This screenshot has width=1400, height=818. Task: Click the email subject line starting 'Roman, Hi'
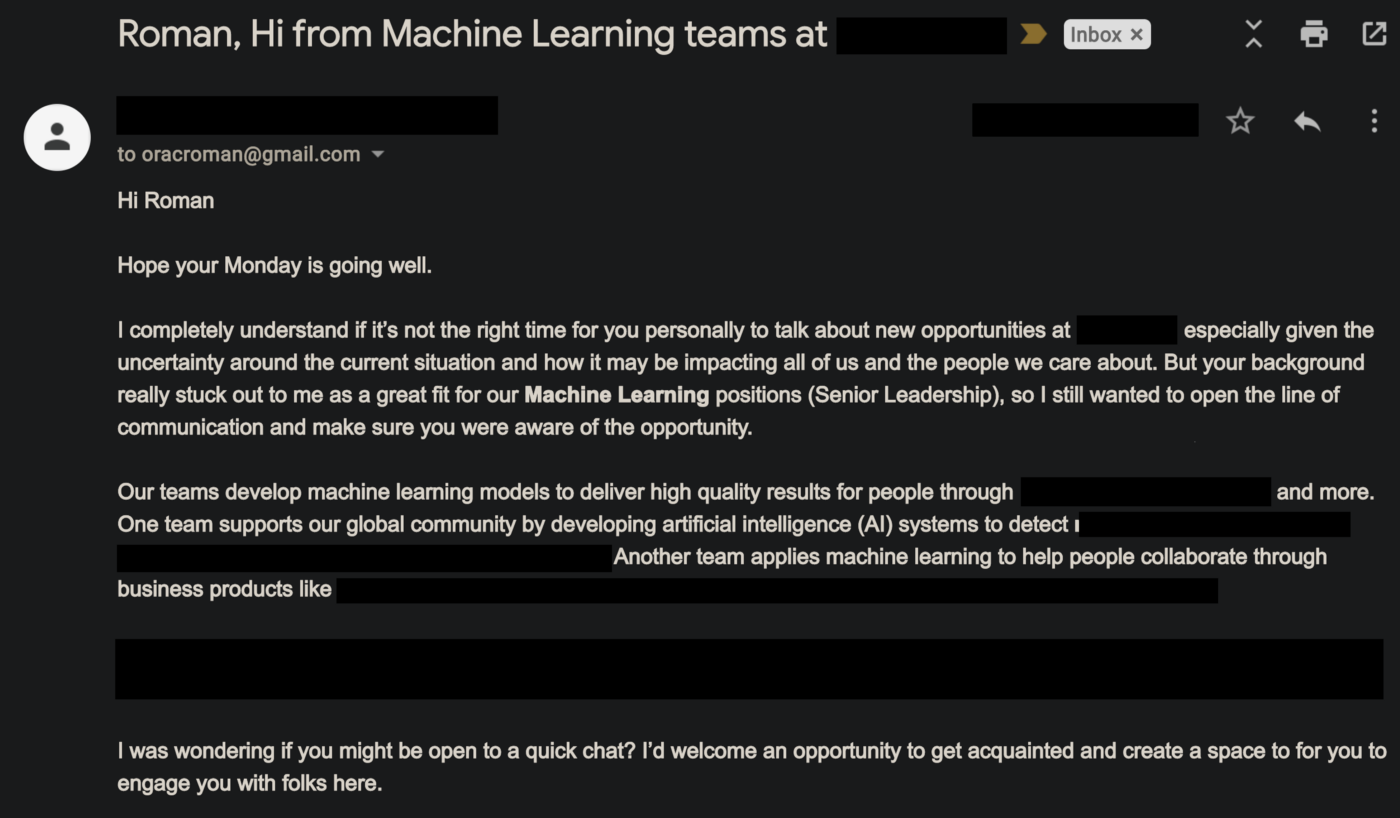coord(472,35)
